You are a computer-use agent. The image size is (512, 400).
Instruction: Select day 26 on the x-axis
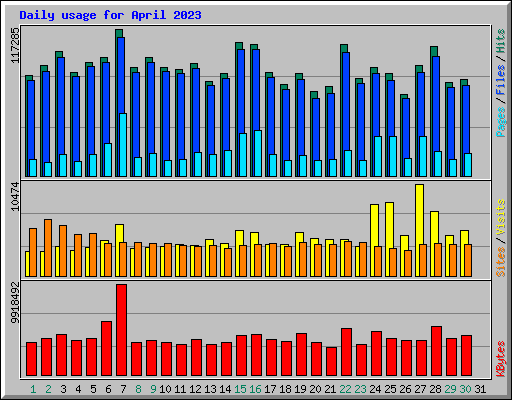405,389
